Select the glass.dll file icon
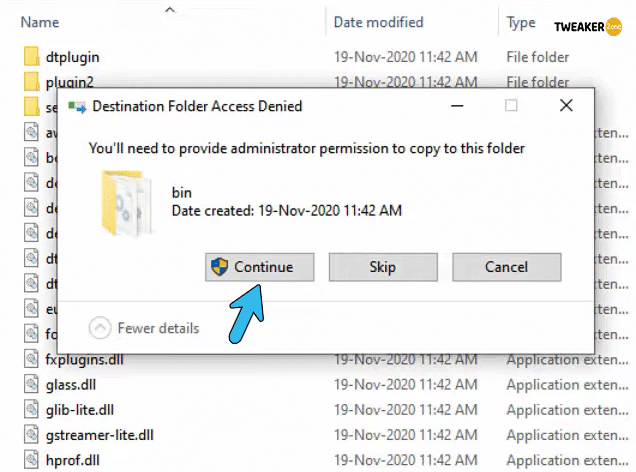636x472 pixels. pyautogui.click(x=31, y=384)
